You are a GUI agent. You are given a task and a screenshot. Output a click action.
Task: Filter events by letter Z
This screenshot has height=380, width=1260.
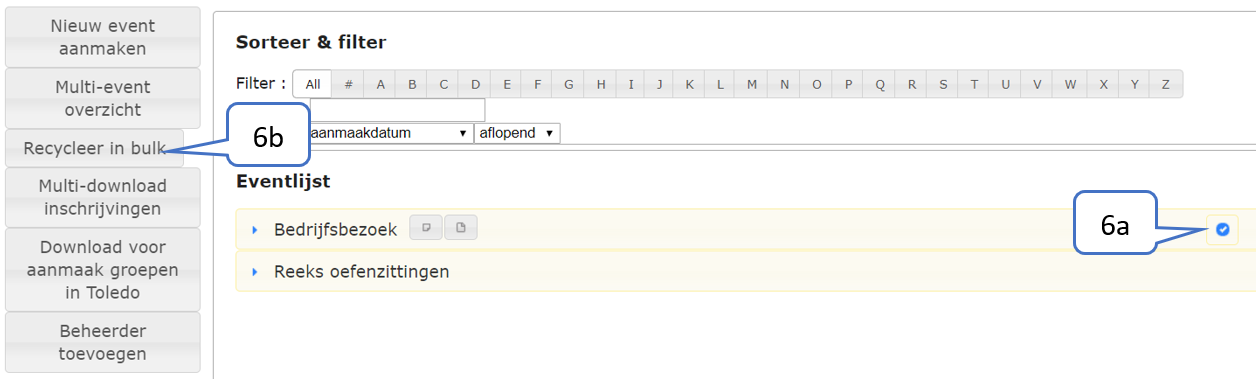tap(1165, 84)
